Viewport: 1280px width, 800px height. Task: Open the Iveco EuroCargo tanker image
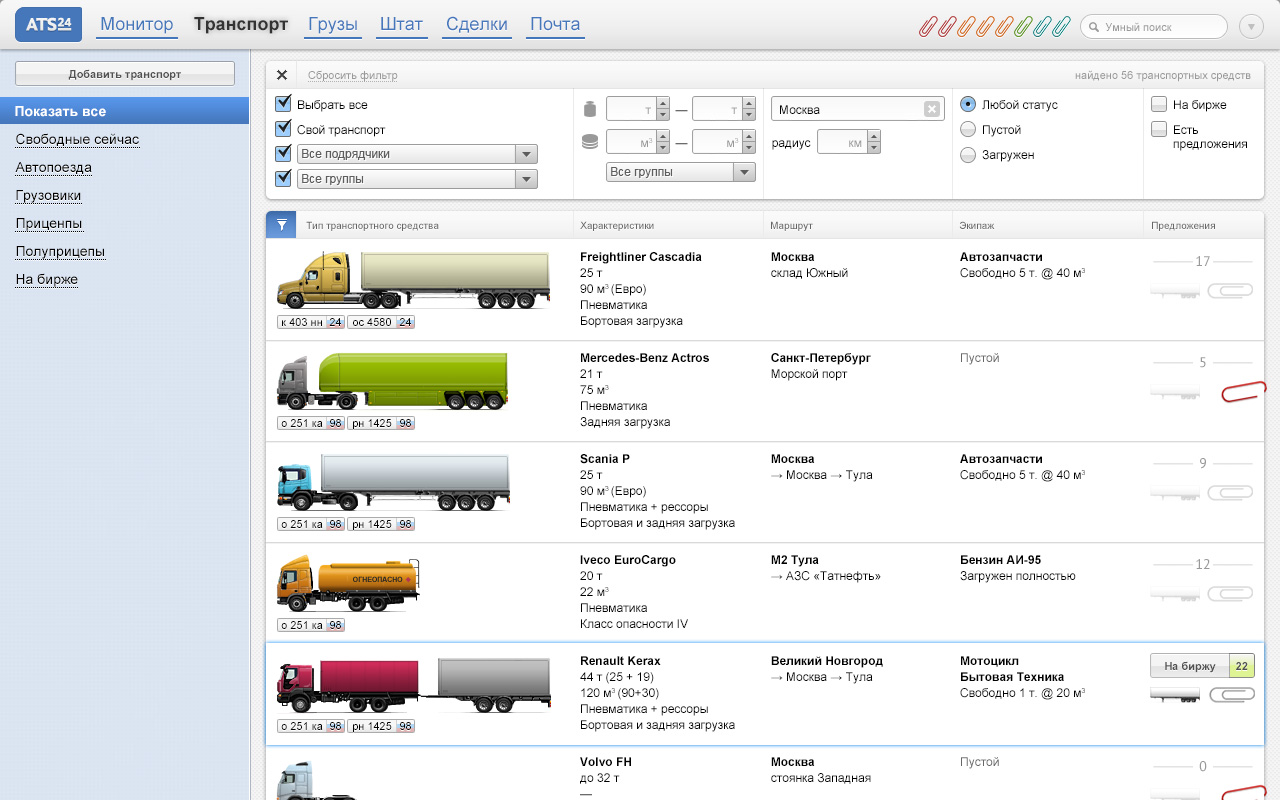click(x=348, y=583)
